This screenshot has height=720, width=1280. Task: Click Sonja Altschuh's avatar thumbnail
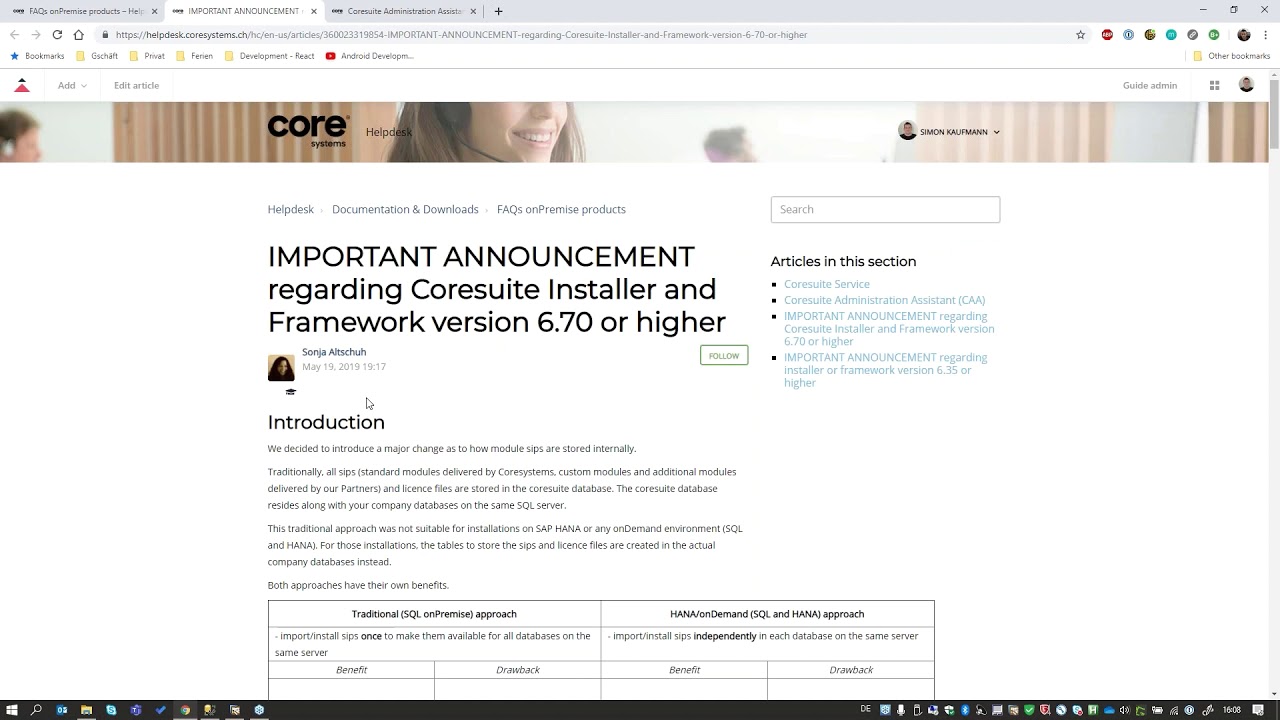(281, 367)
